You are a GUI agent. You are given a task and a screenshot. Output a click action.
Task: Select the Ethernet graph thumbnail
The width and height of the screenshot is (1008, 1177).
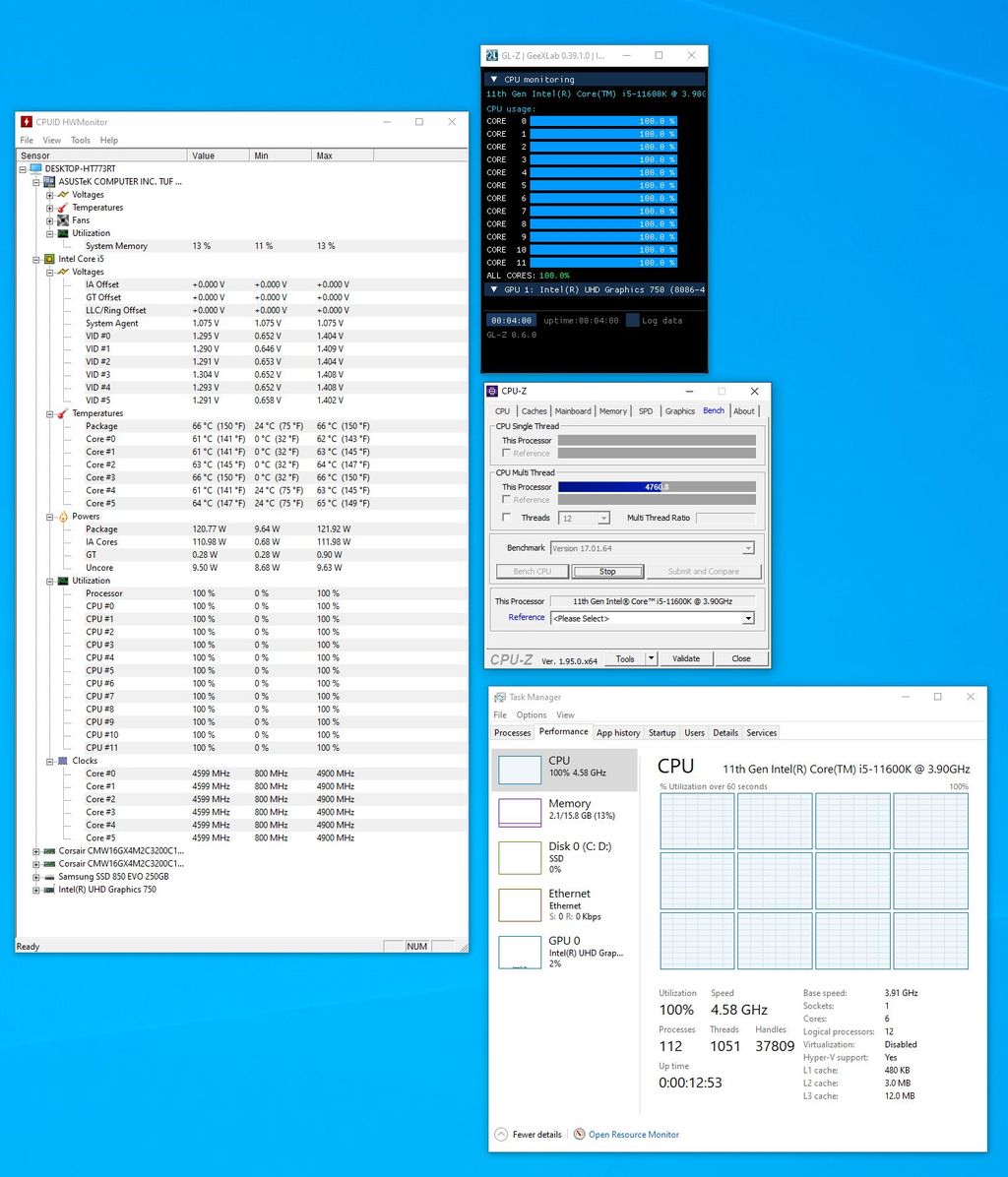520,905
